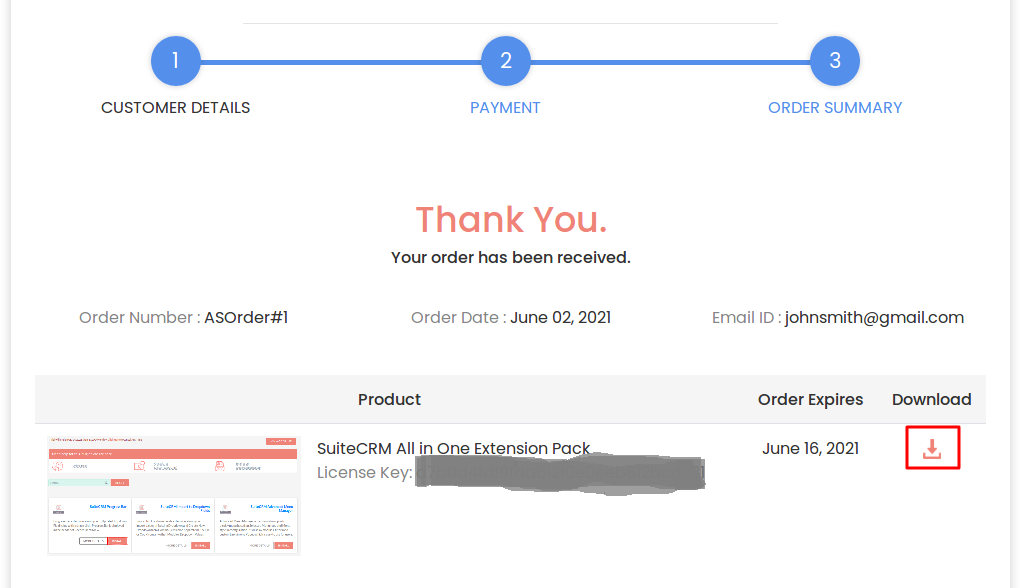
Task: Click the Download column header
Action: 931,399
